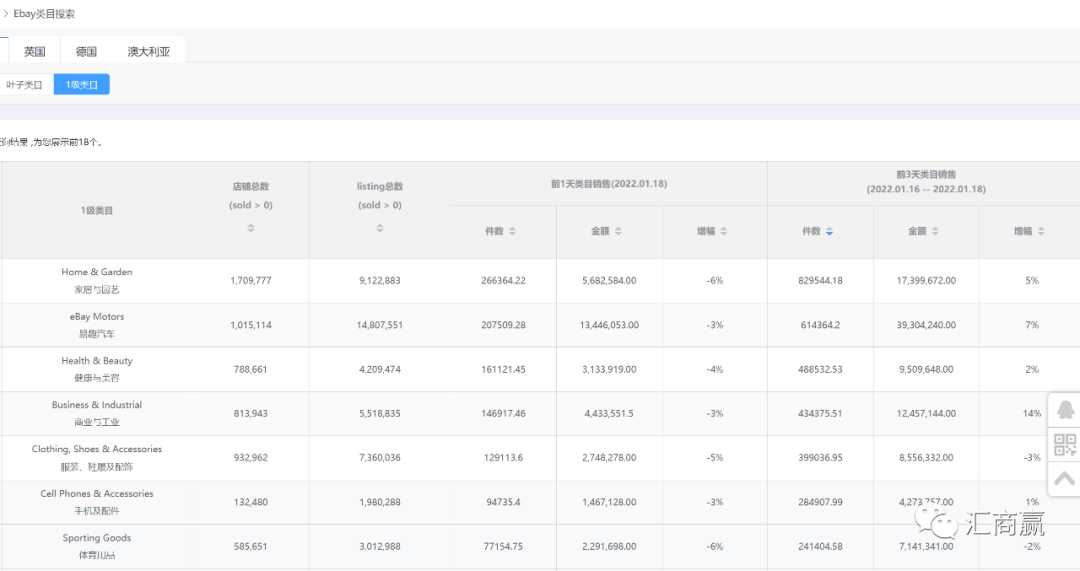Click store count 585,651 cell

coord(251,547)
